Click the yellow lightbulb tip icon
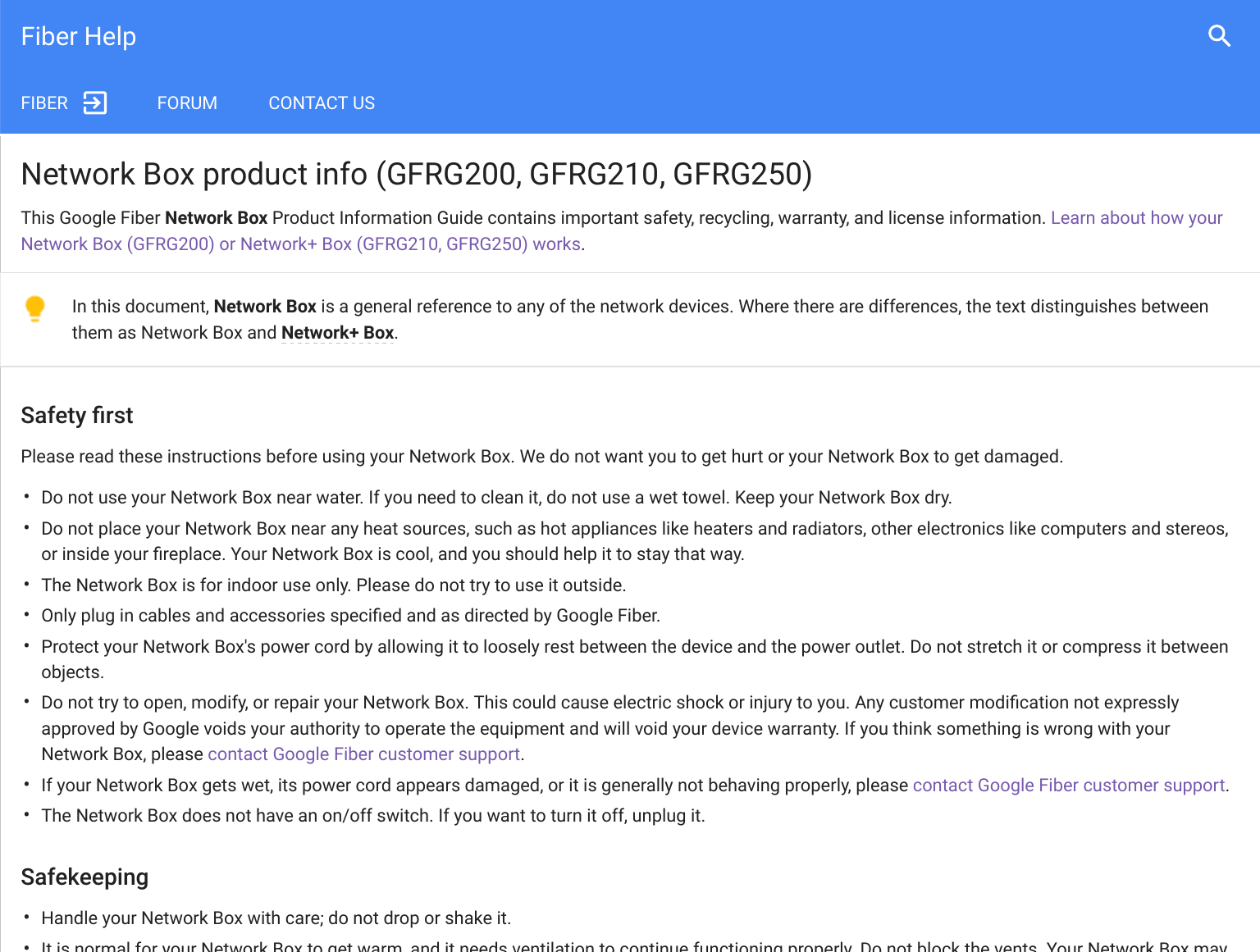1260x952 pixels. [35, 309]
